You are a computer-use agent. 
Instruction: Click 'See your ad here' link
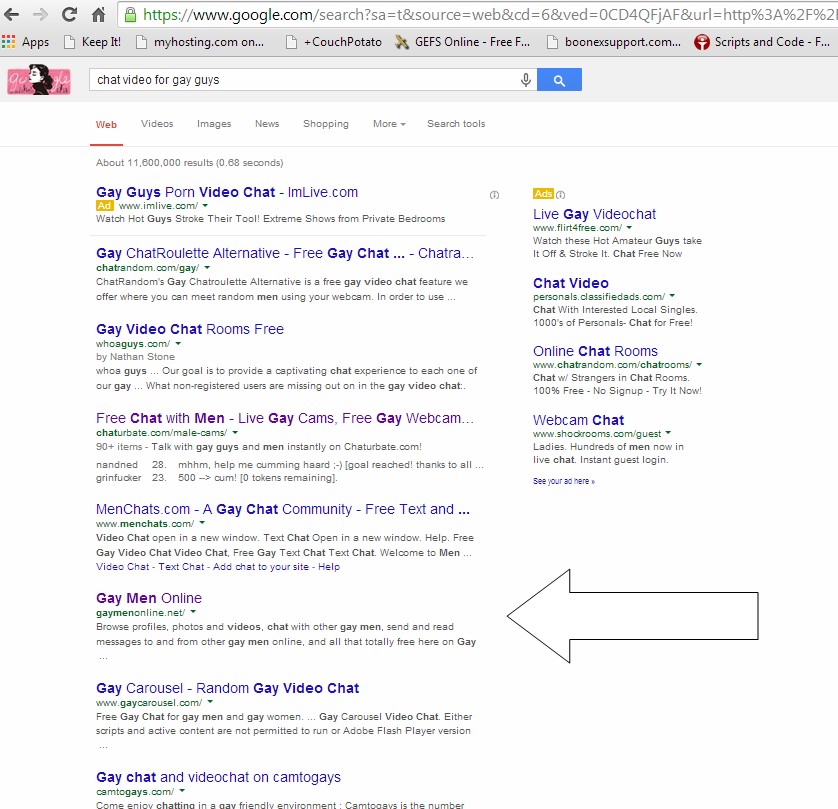point(563,481)
